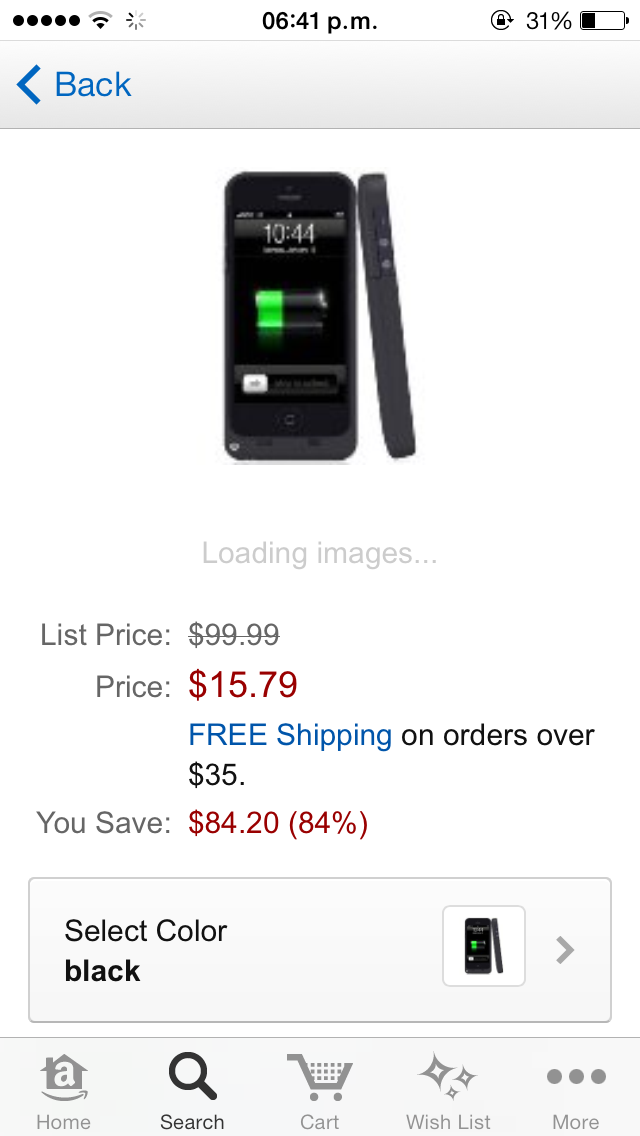Screen dimensions: 640x1136
Task: Tap the $15.79 price text
Action: 243,685
